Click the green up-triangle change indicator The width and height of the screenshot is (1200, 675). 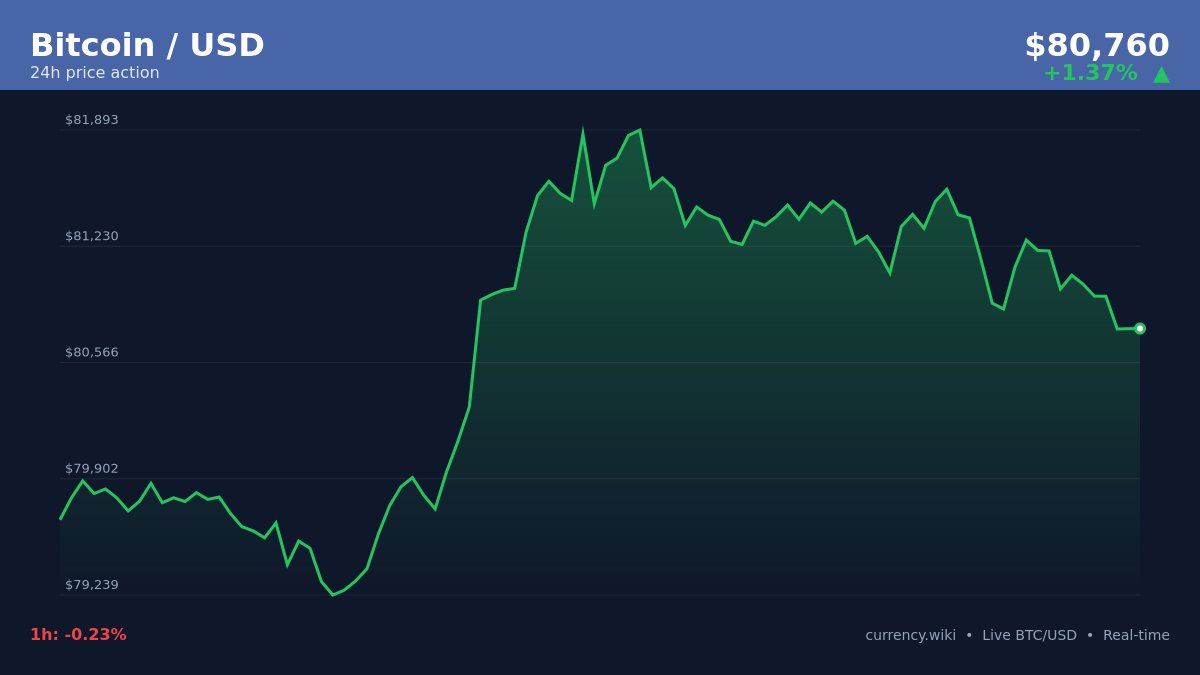coord(1161,74)
